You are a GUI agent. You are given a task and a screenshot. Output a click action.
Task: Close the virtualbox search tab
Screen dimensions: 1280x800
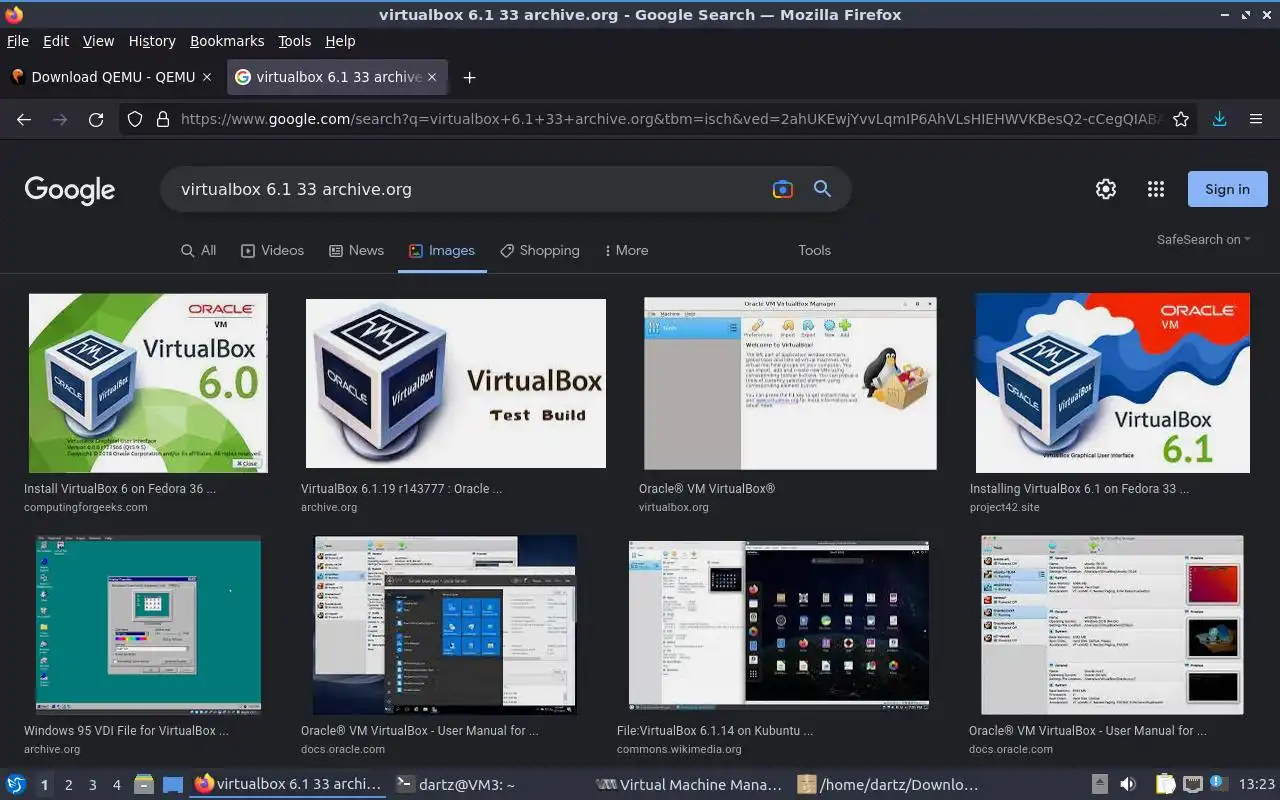pos(432,77)
